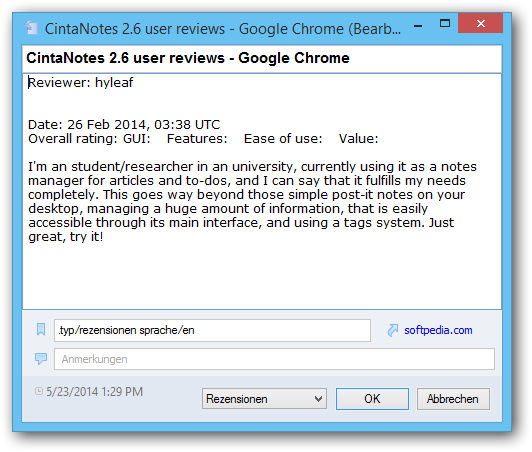Close the note editor window
532x452 pixels.
click(480, 23)
